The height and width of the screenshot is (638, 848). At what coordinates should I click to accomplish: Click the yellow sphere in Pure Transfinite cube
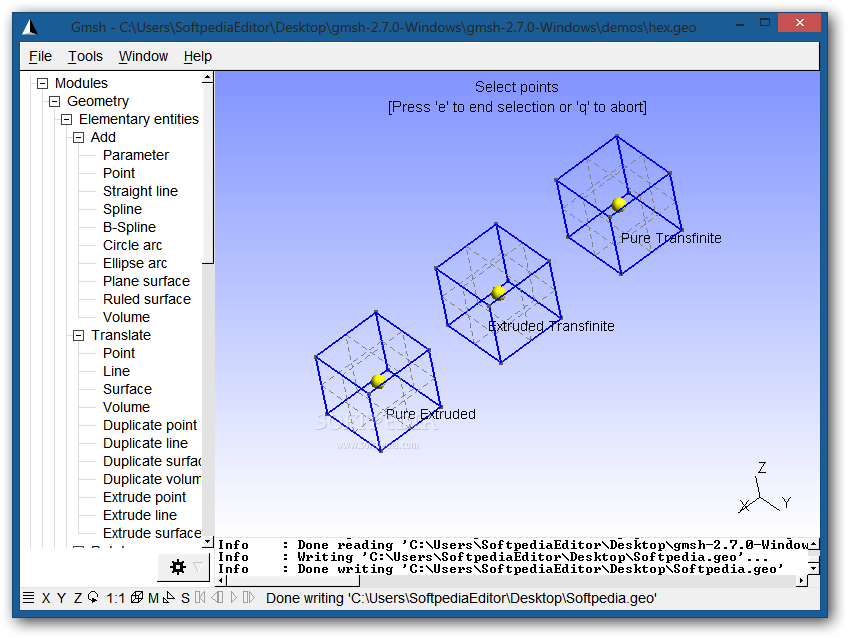619,204
